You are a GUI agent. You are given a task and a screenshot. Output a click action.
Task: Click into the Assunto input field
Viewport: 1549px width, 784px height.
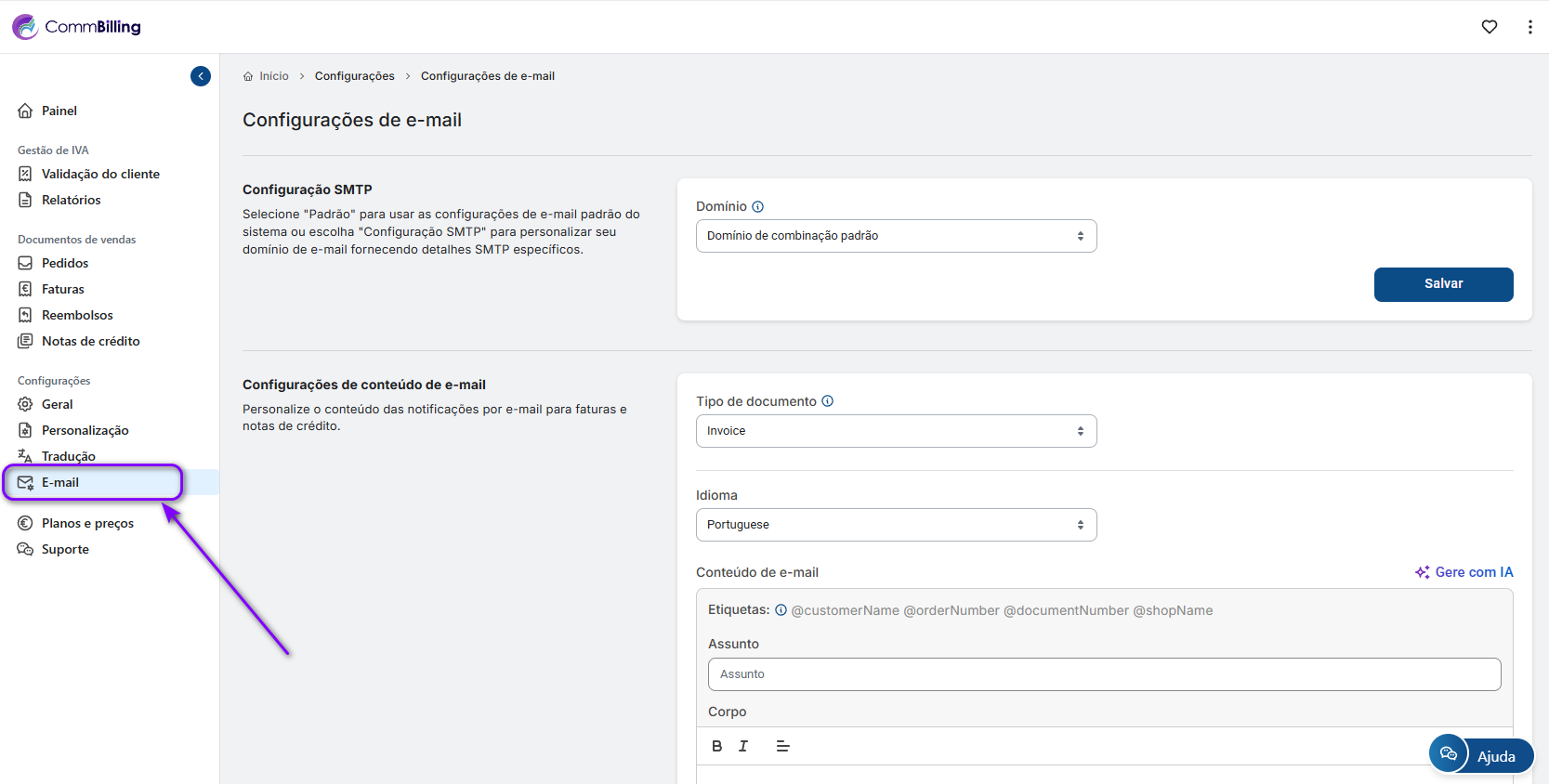(1104, 674)
